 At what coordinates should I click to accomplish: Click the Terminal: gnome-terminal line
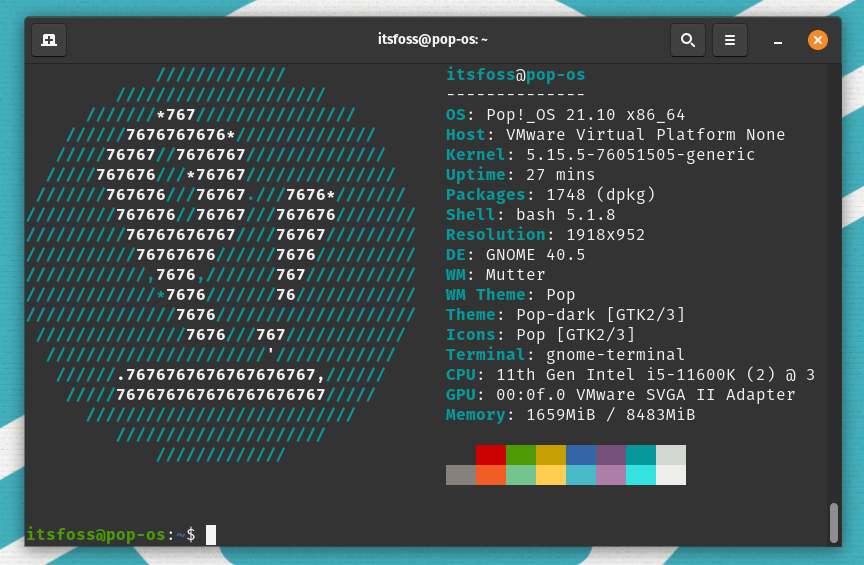tap(565, 355)
